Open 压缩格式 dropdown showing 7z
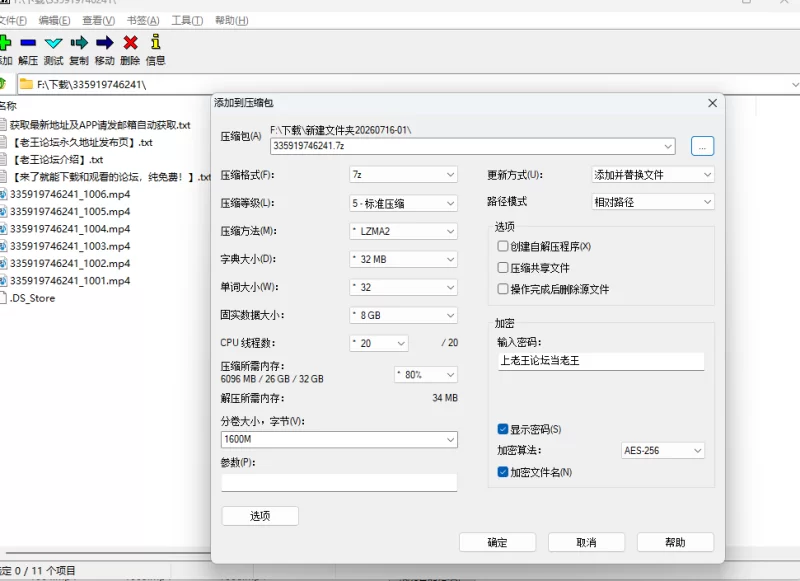The image size is (800, 581). click(403, 174)
